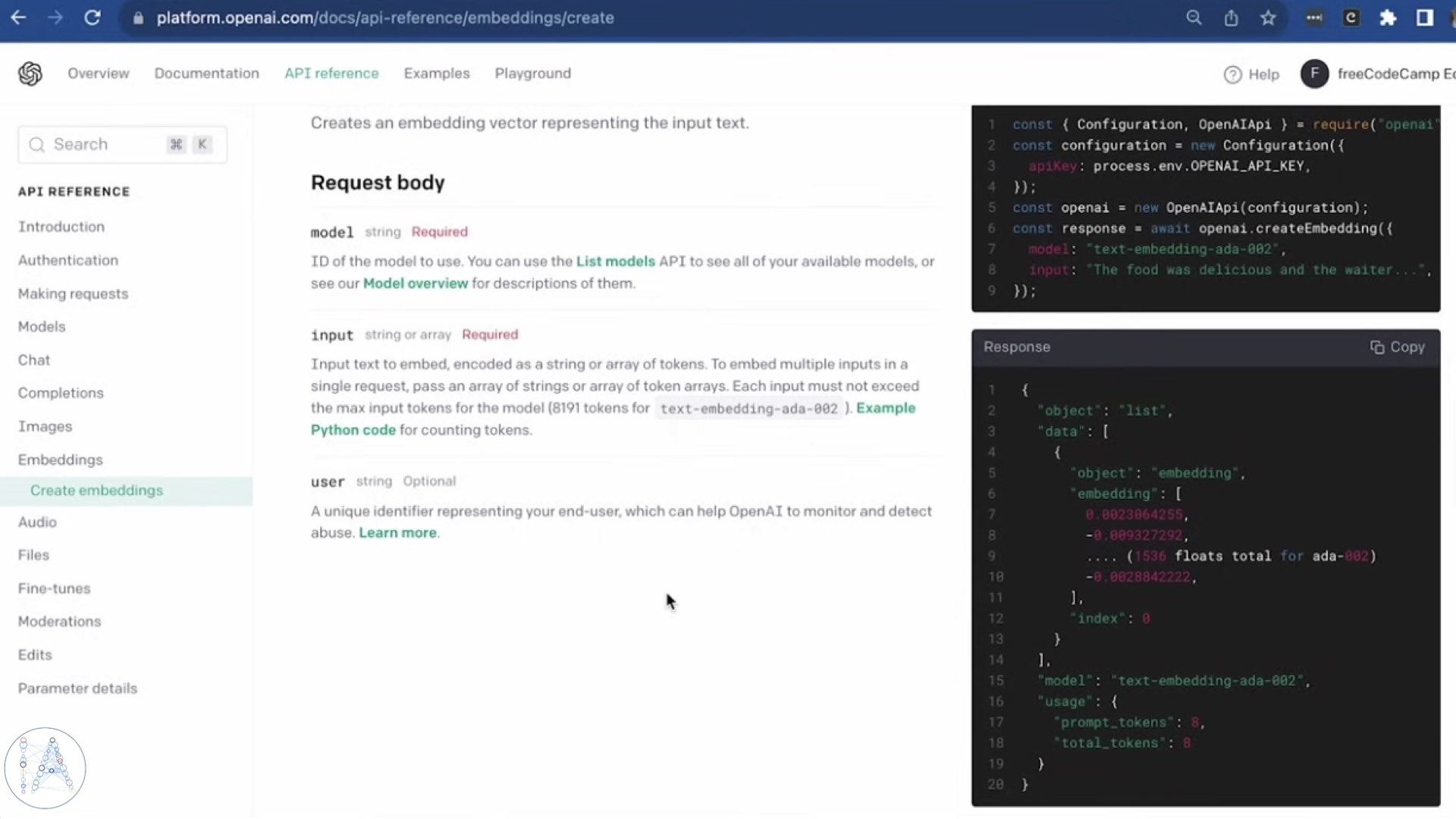Open Introduction in the sidebar

click(x=61, y=227)
